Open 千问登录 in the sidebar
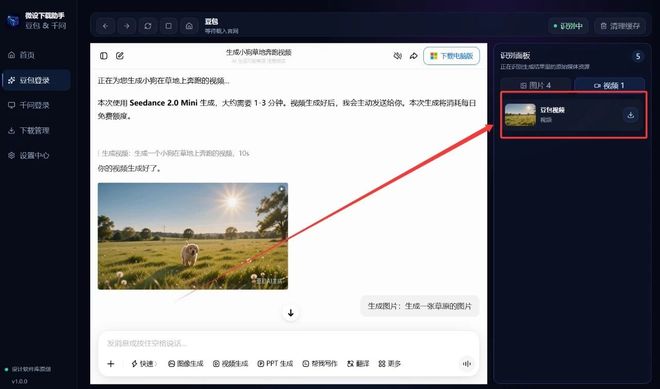660x389 pixels. [36, 105]
